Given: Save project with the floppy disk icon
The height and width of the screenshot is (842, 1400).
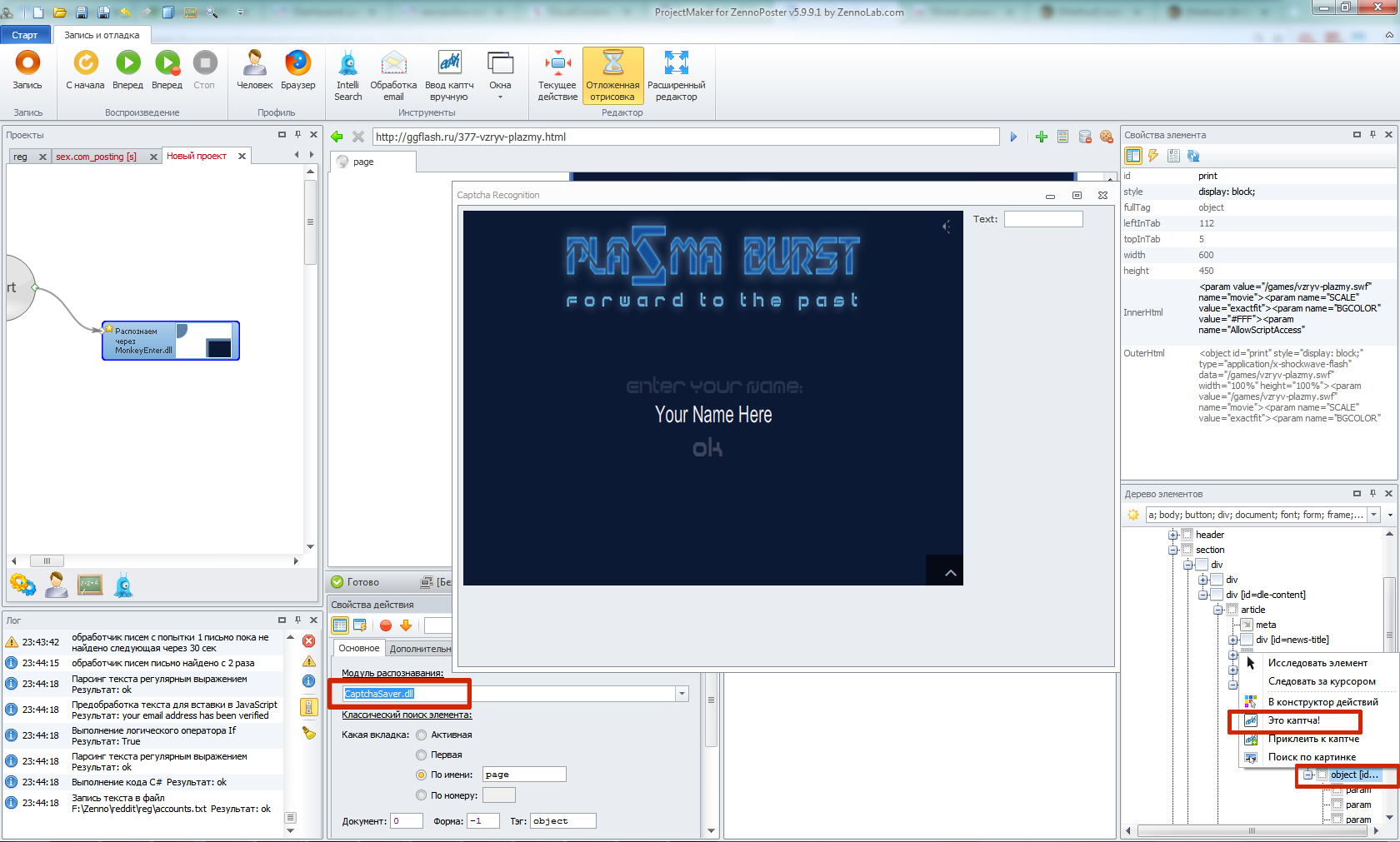Looking at the screenshot, I should tap(82, 12).
